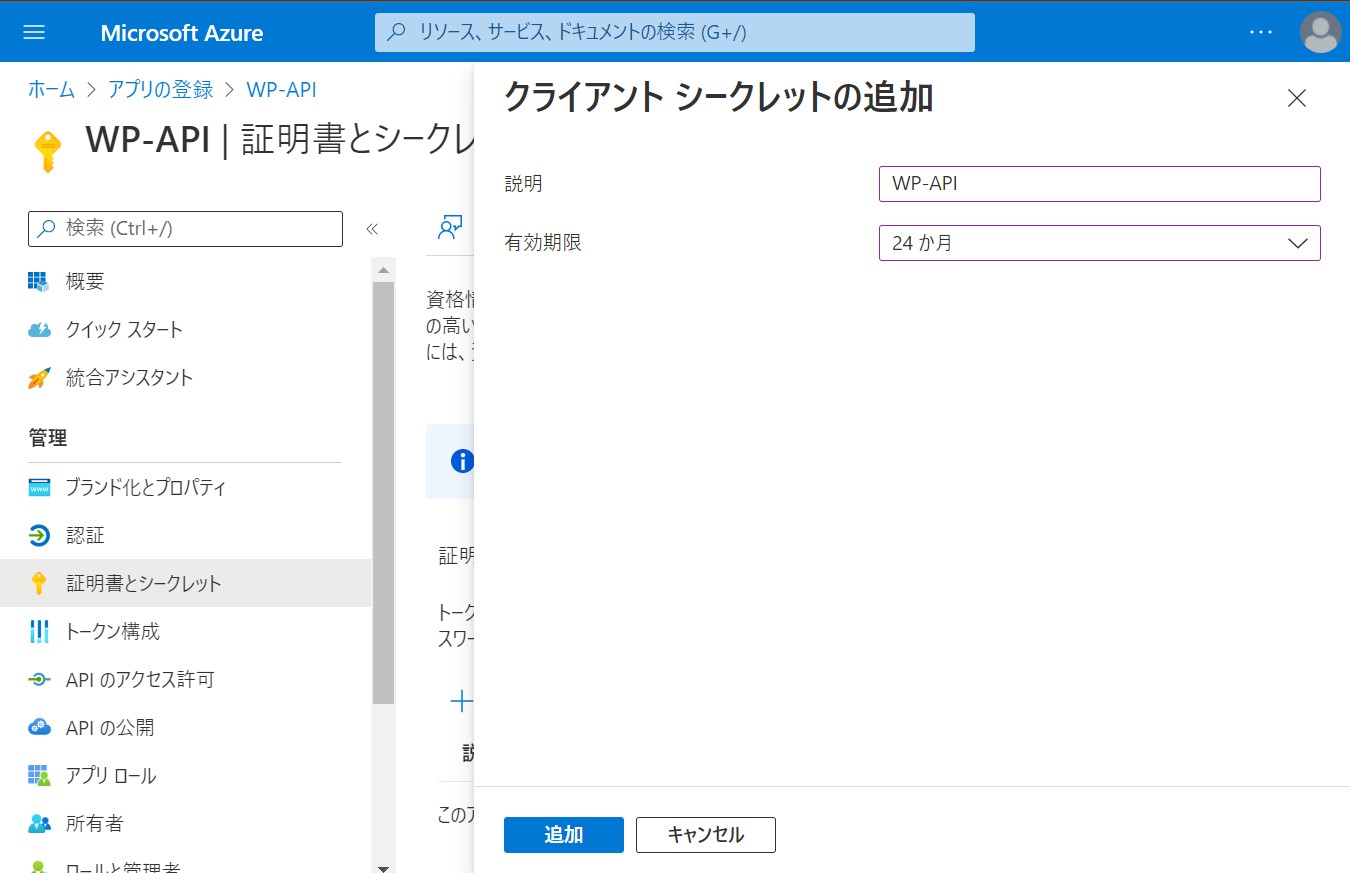Click the 追加 button
This screenshot has width=1350, height=873.
[564, 835]
